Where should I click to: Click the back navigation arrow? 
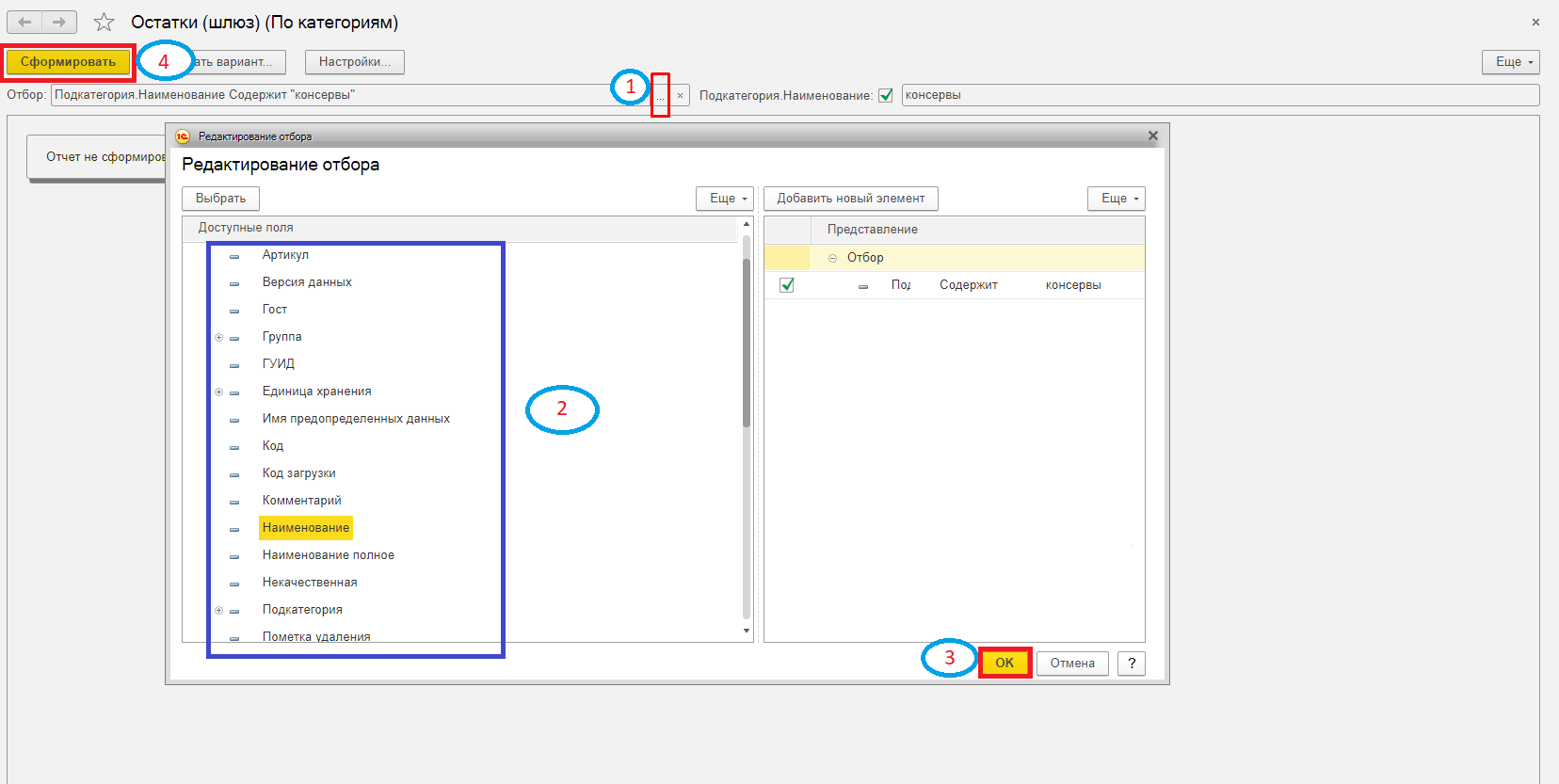coord(24,22)
